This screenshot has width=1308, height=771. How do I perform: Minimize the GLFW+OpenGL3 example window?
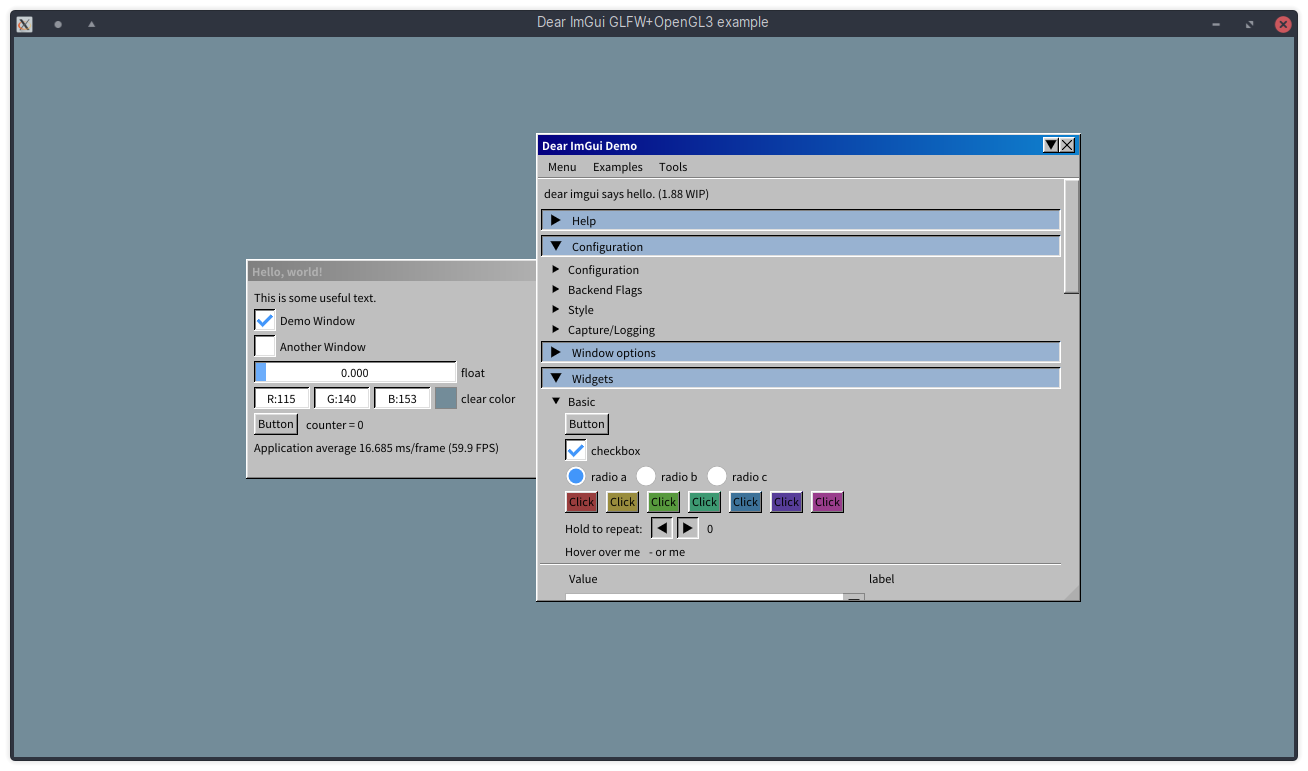point(1216,24)
